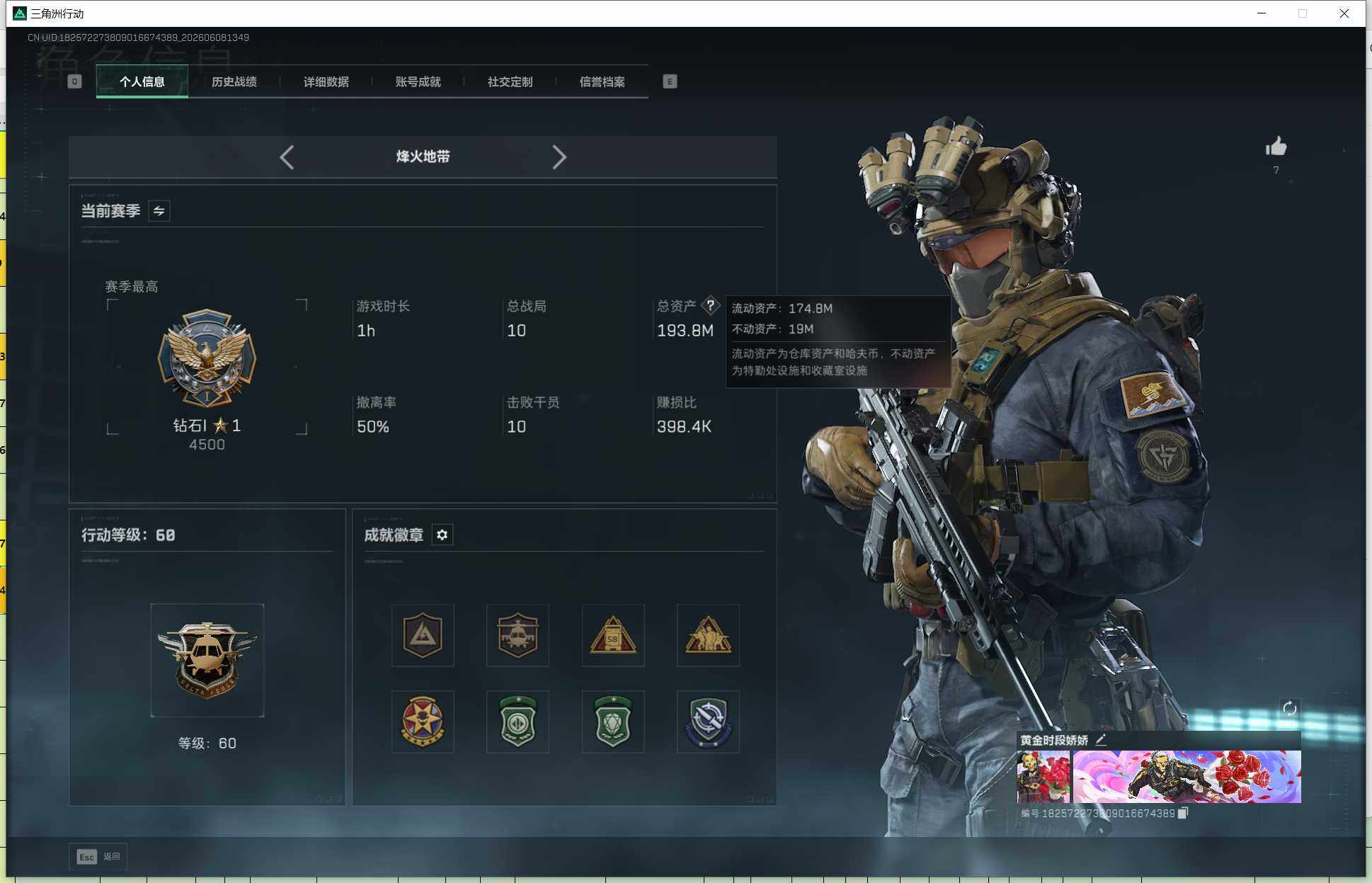Click the 行动等级：60 heading
The width and height of the screenshot is (1372, 883).
coord(128,535)
